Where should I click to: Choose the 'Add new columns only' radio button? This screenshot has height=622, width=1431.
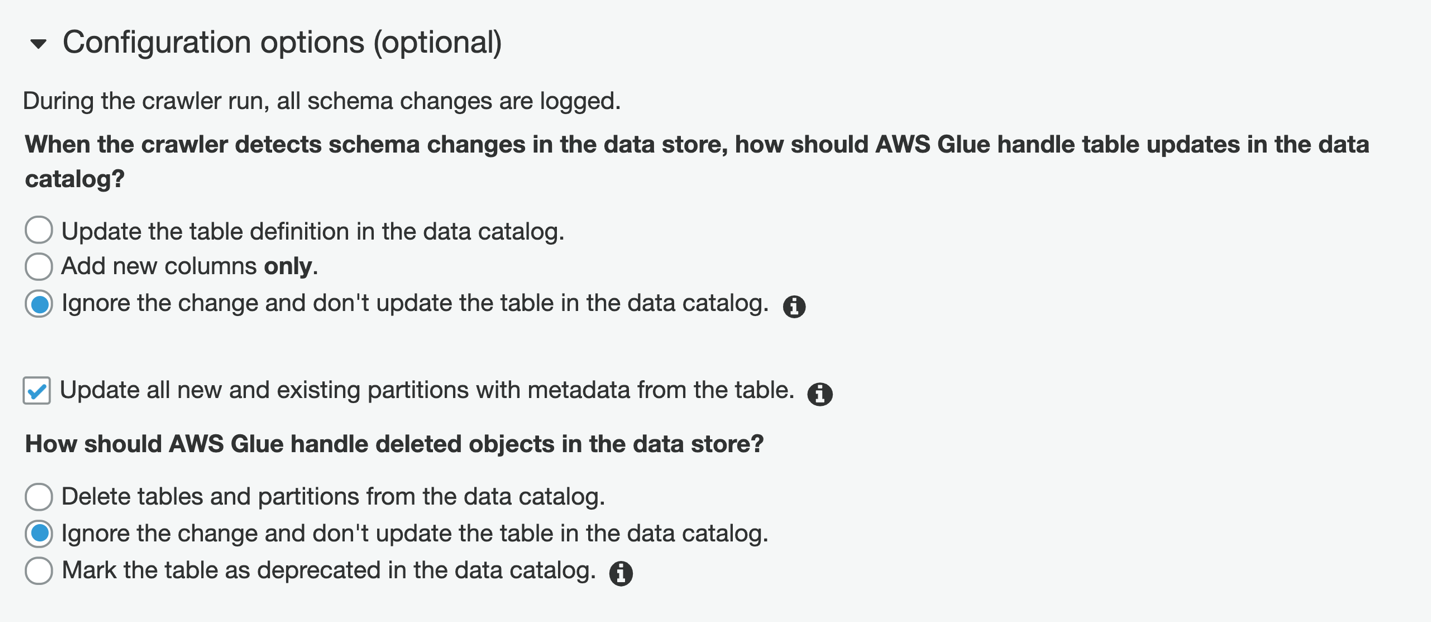point(39,266)
